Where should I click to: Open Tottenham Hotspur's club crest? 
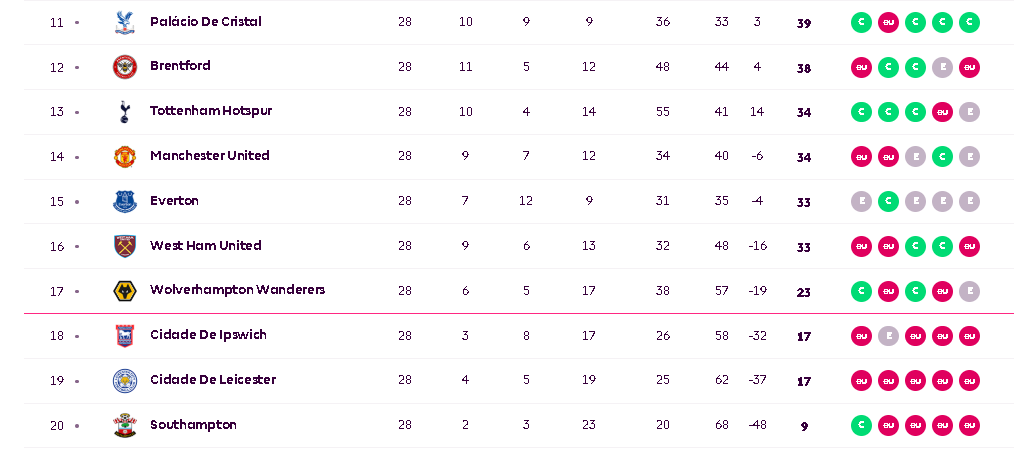click(124, 112)
